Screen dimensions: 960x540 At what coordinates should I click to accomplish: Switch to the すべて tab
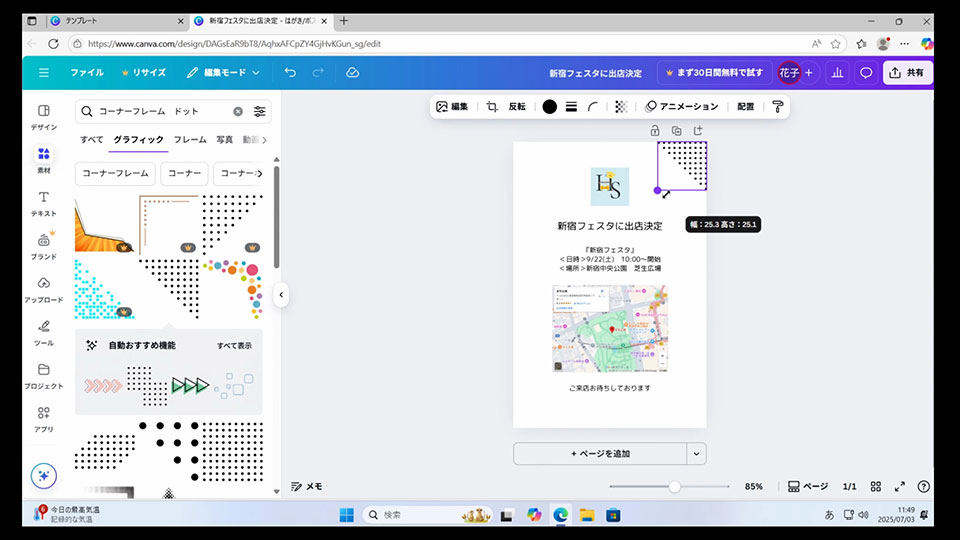point(92,140)
